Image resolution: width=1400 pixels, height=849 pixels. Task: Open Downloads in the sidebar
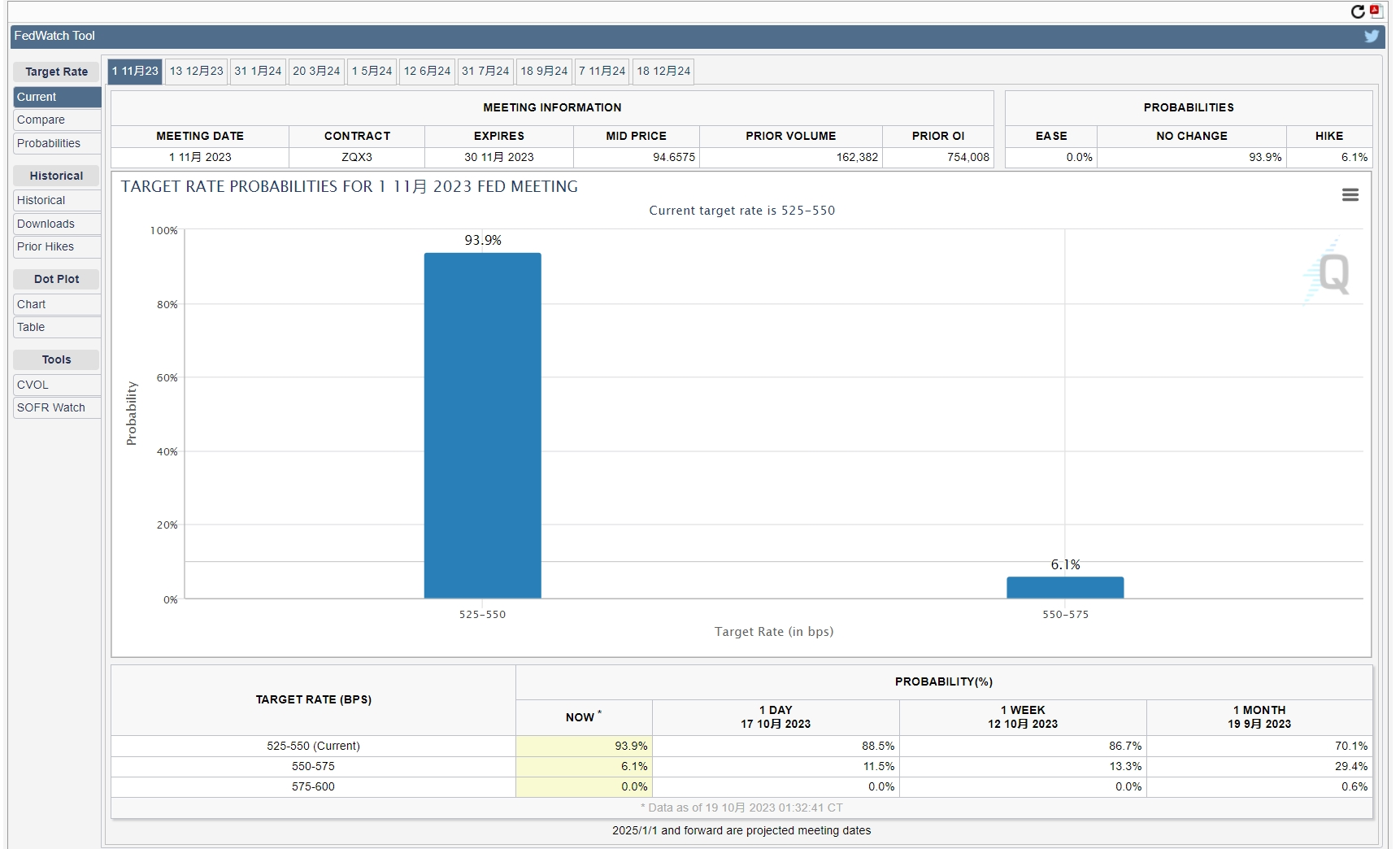click(57, 224)
